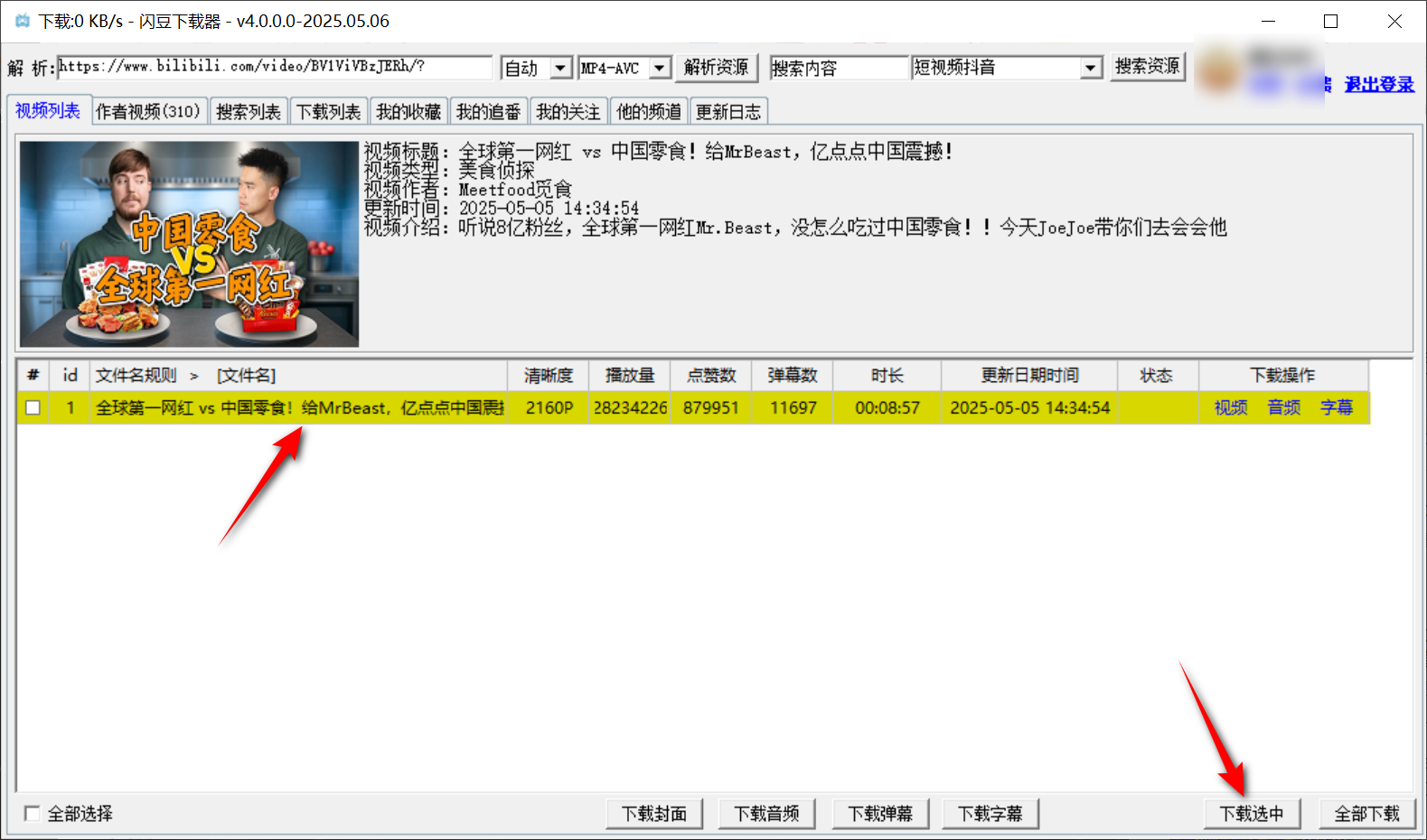1427x840 pixels.
Task: Click the like count 879951 cell
Action: tap(711, 407)
